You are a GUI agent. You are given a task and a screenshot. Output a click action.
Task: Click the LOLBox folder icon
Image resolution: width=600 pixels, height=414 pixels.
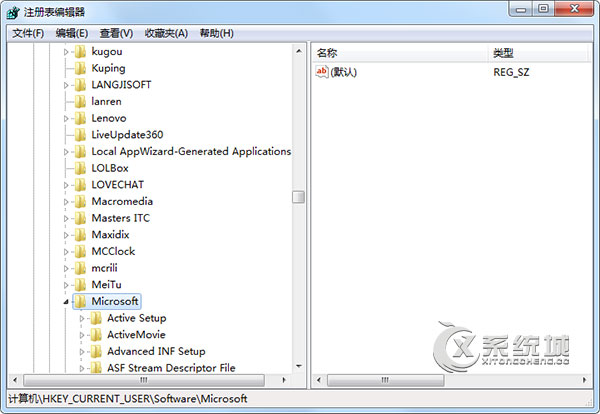(80, 168)
